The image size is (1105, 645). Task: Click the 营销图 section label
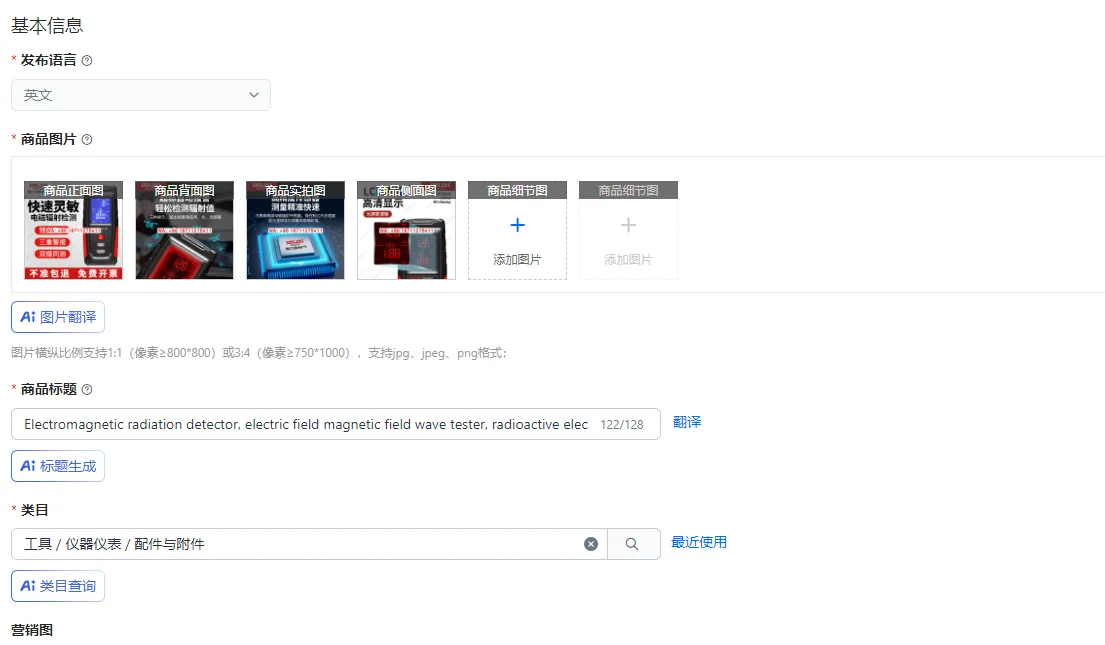[x=32, y=630]
